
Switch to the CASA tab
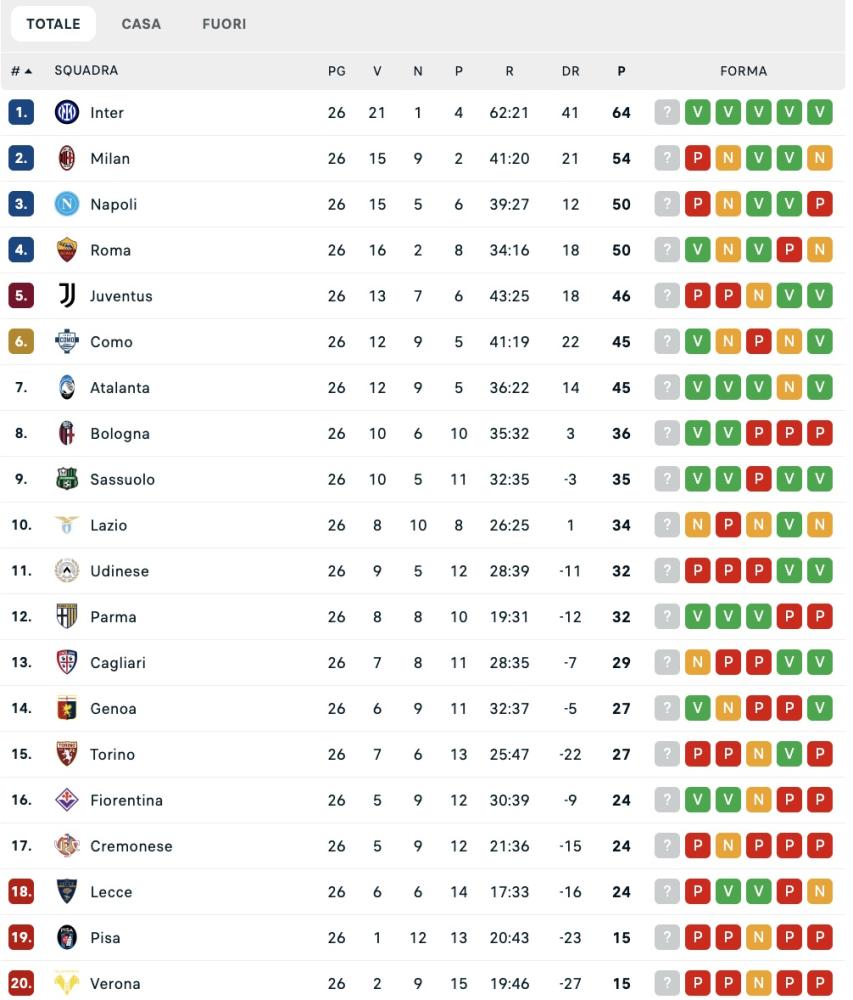141,24
